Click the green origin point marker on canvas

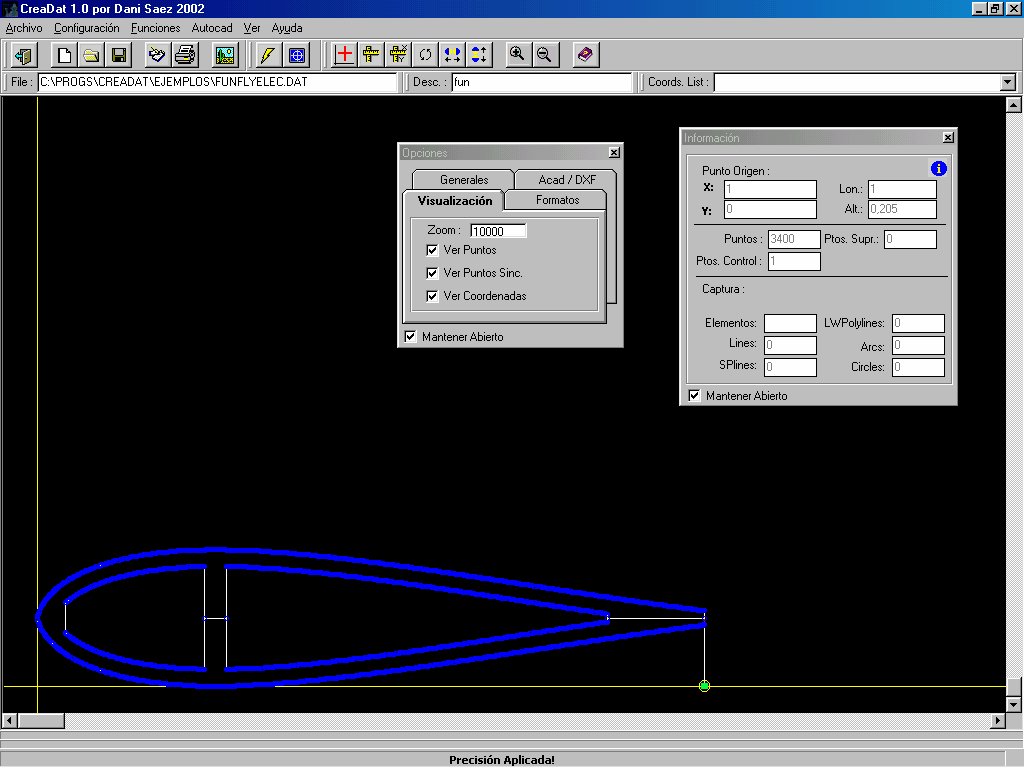[704, 686]
